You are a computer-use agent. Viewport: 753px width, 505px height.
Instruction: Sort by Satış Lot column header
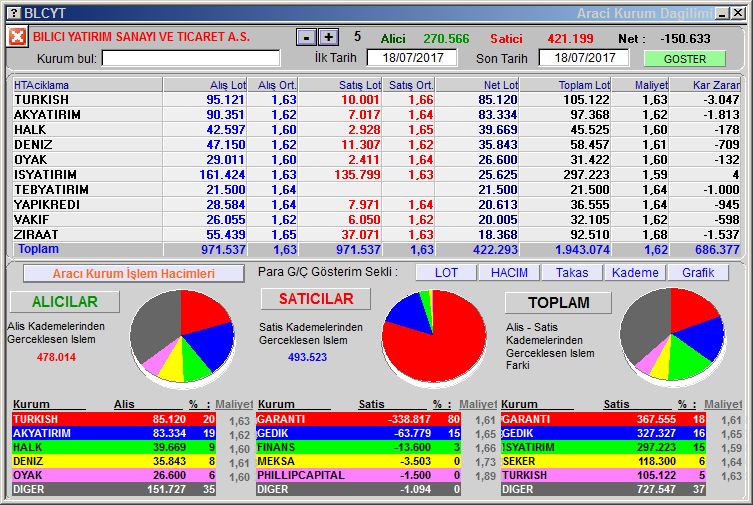click(340, 85)
